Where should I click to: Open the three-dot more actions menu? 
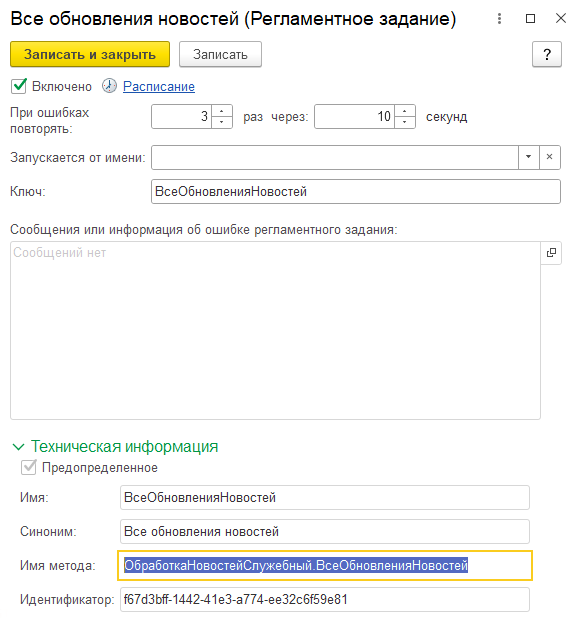[x=499, y=19]
